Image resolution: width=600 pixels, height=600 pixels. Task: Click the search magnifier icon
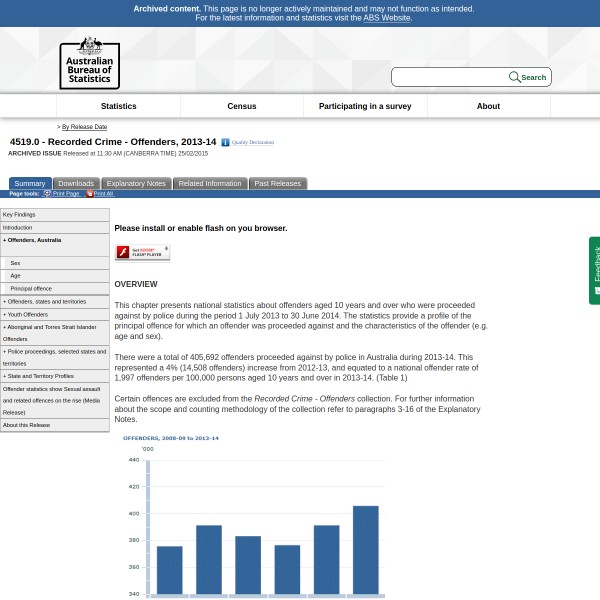(x=514, y=77)
